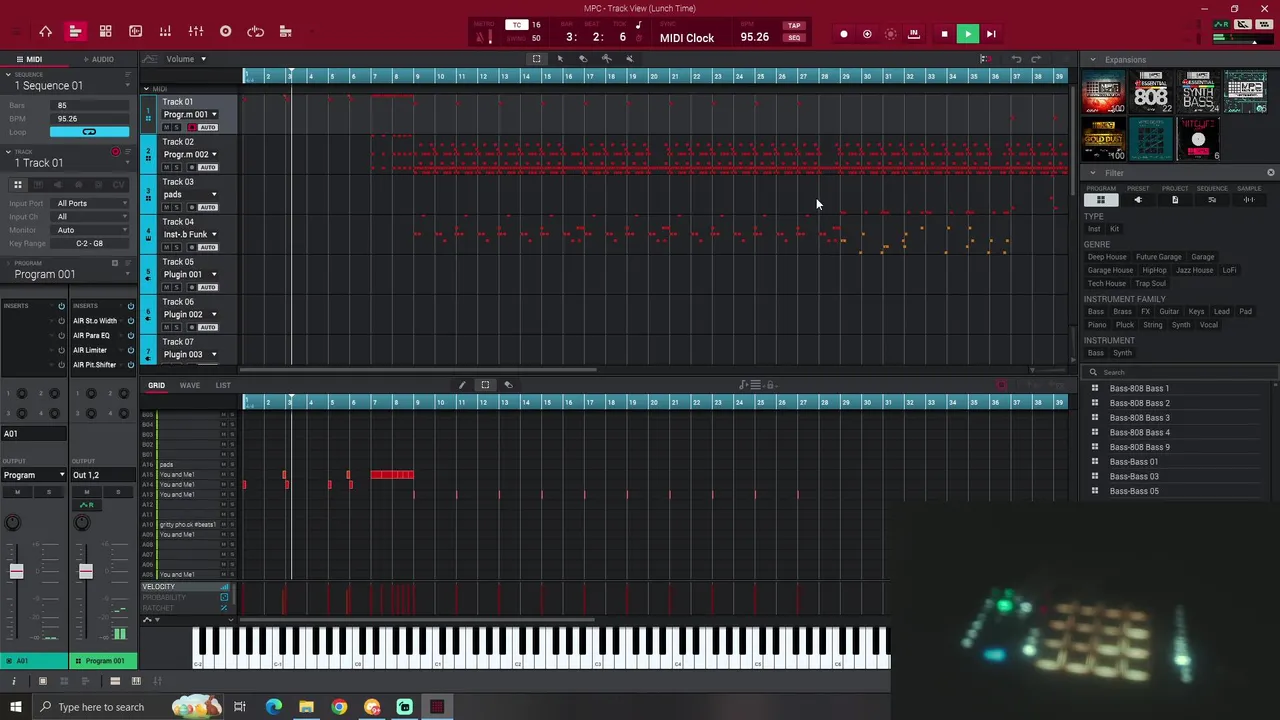Switch to the LIST editor tab
1280x720 pixels.
coord(223,385)
